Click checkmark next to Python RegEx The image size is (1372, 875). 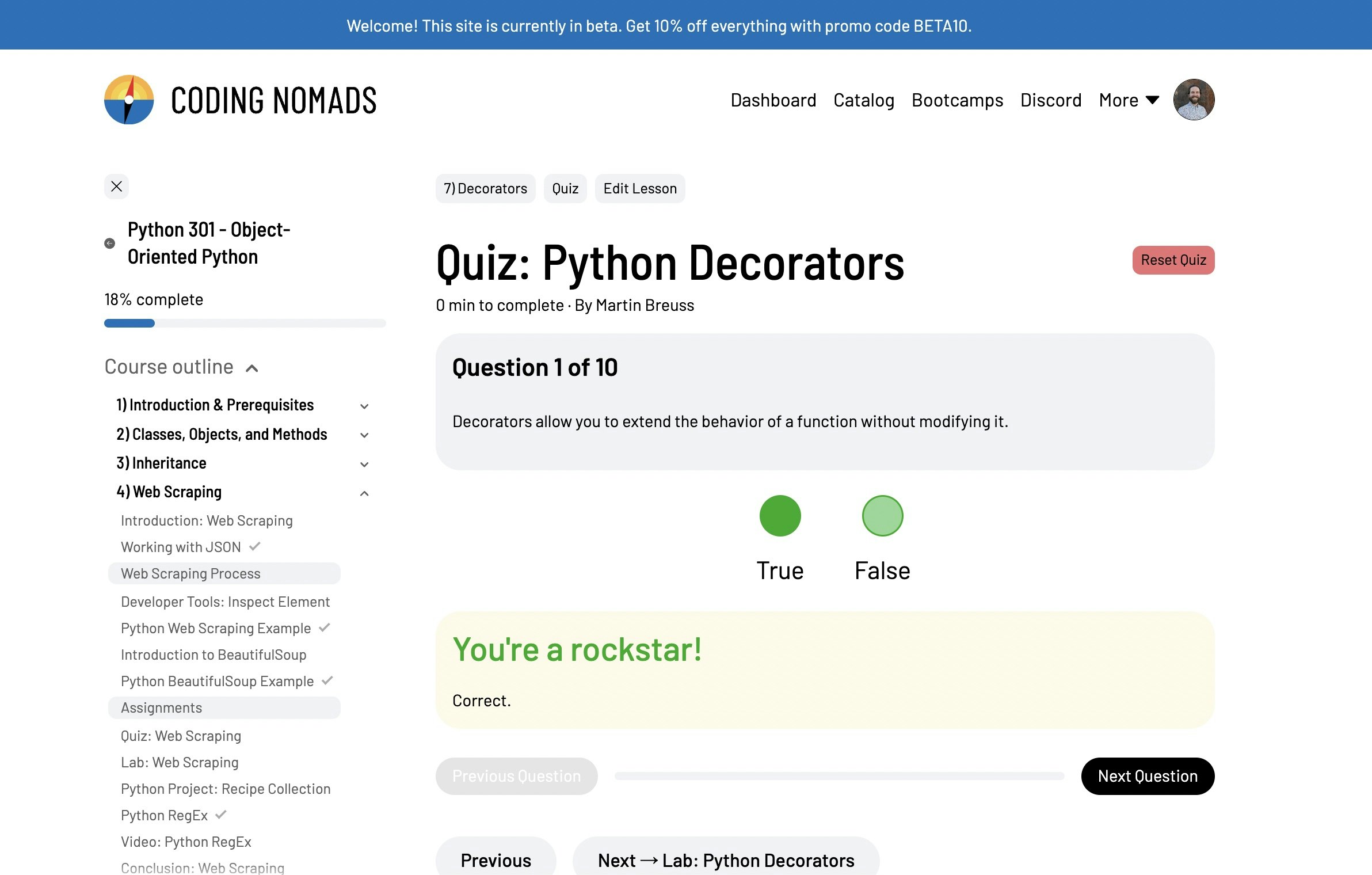(x=221, y=815)
